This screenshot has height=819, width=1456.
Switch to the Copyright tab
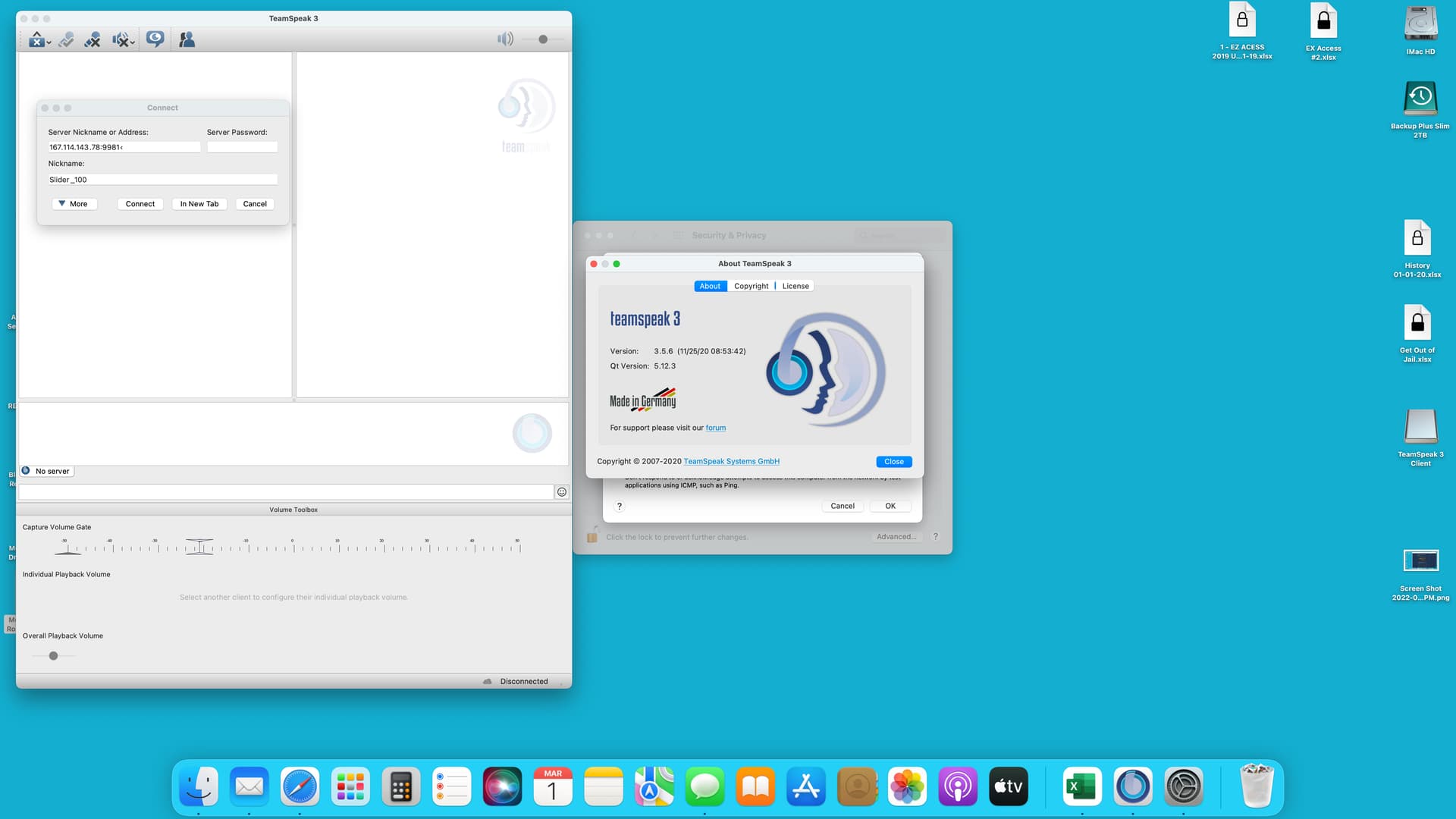751,286
